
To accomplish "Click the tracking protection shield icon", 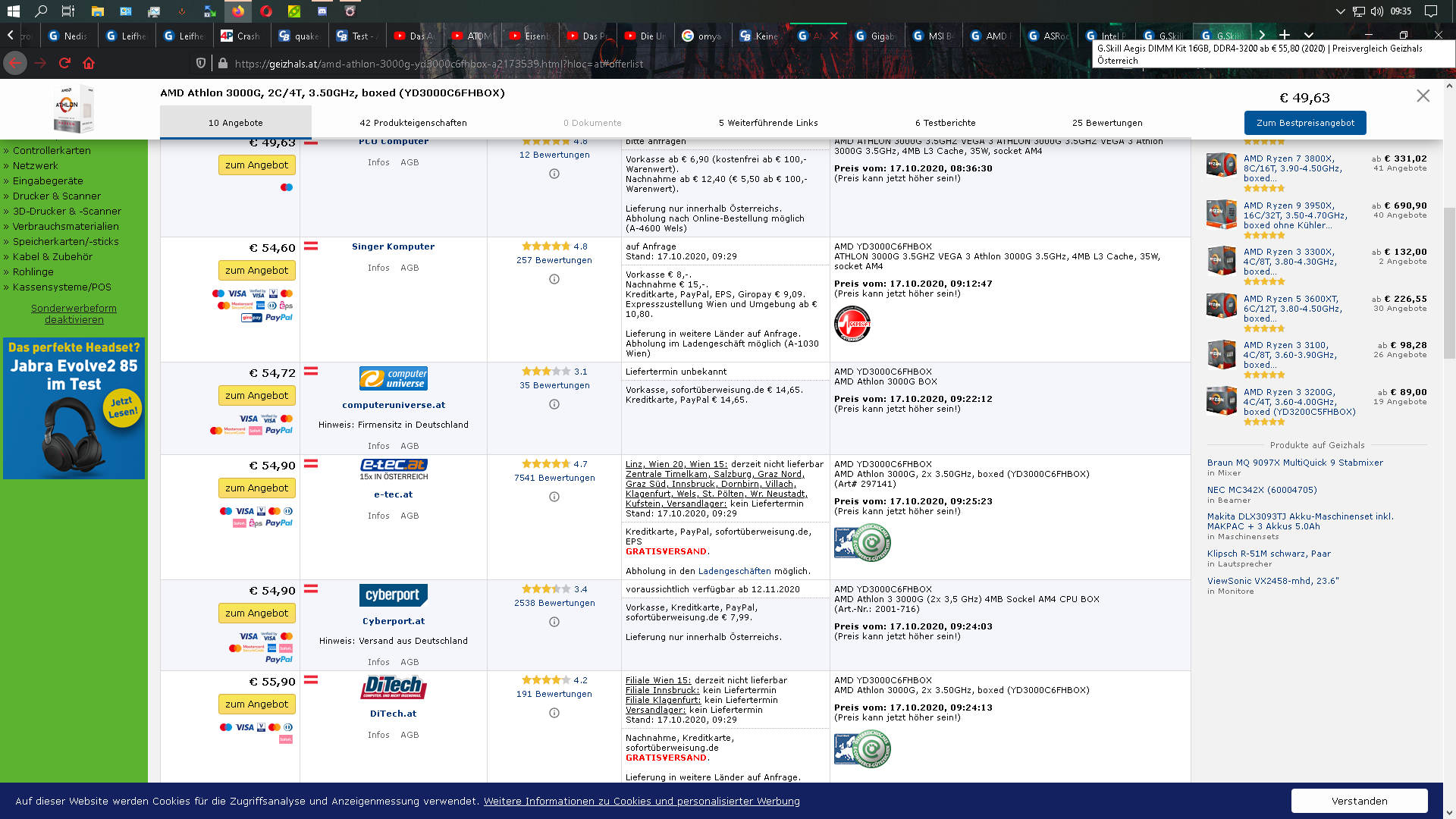I will pyautogui.click(x=201, y=63).
